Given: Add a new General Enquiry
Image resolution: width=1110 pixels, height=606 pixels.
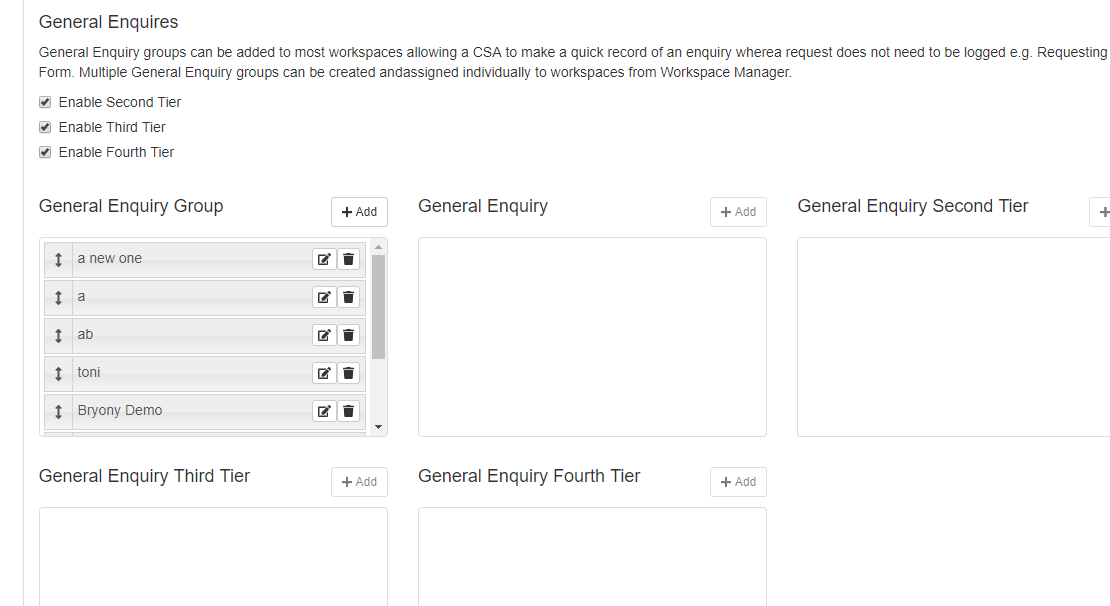Looking at the screenshot, I should click(x=737, y=211).
